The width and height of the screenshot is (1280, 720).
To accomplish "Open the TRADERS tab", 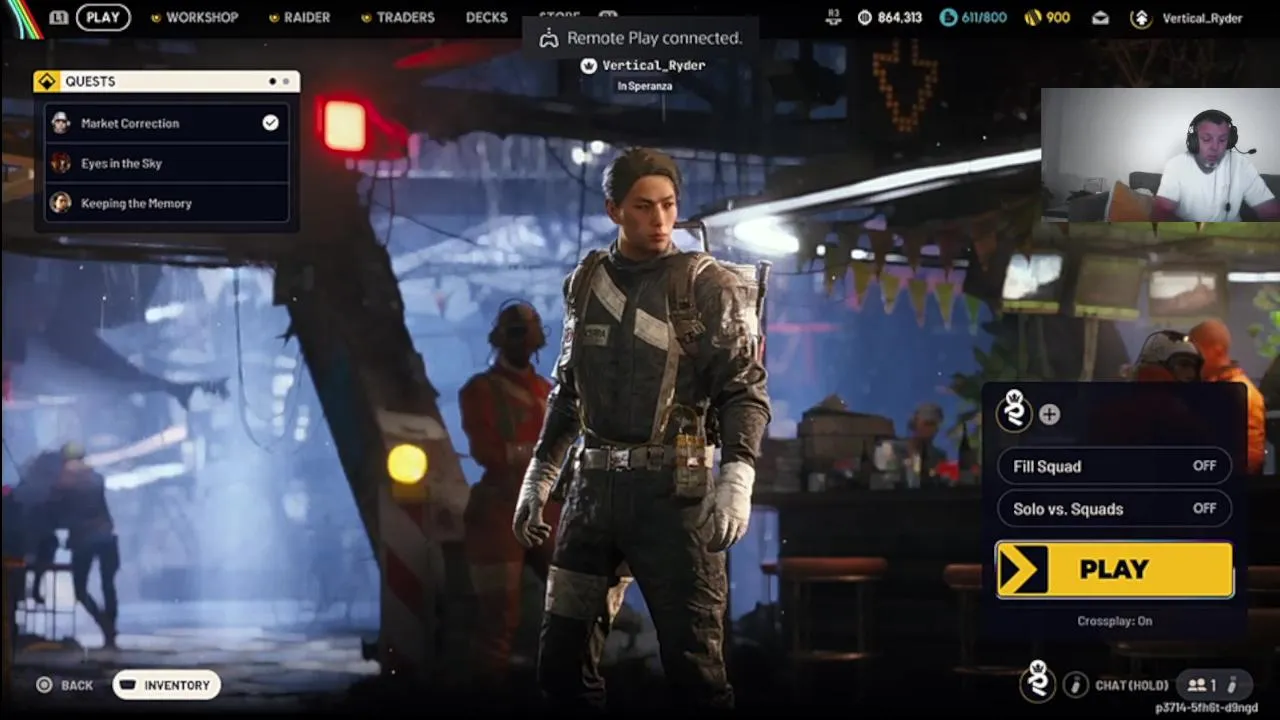I will click(x=397, y=17).
